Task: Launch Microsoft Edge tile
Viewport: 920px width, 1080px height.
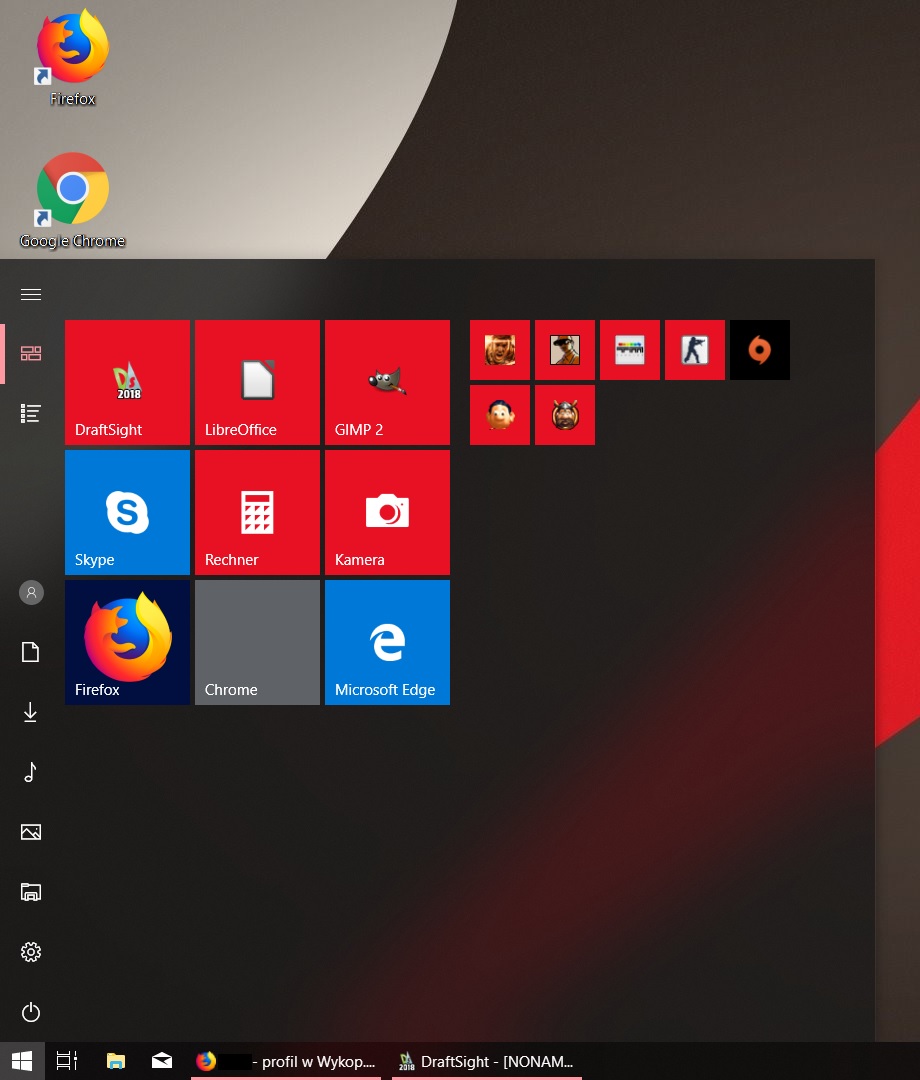Action: pyautogui.click(x=388, y=643)
